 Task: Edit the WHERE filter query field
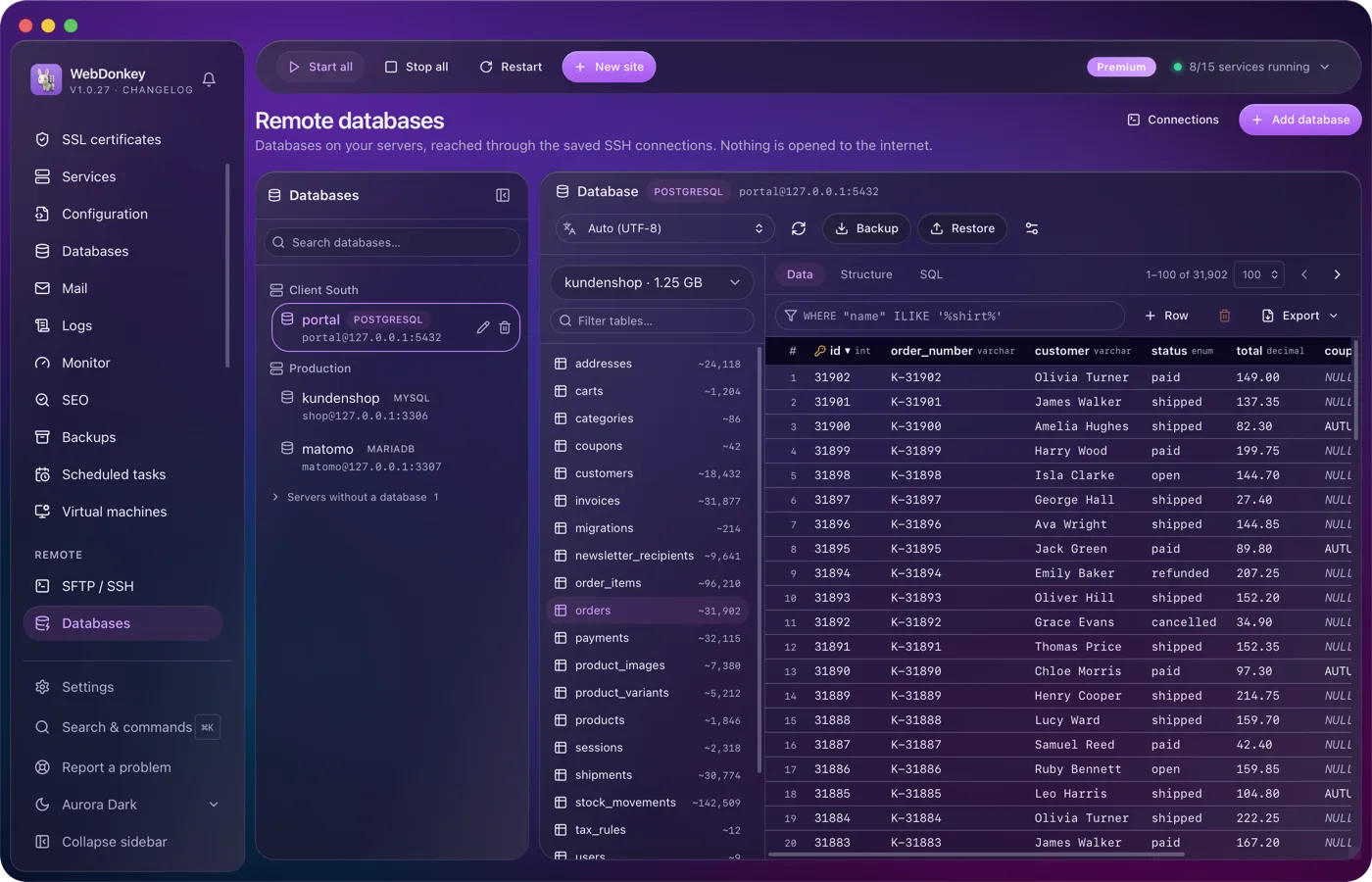click(951, 316)
